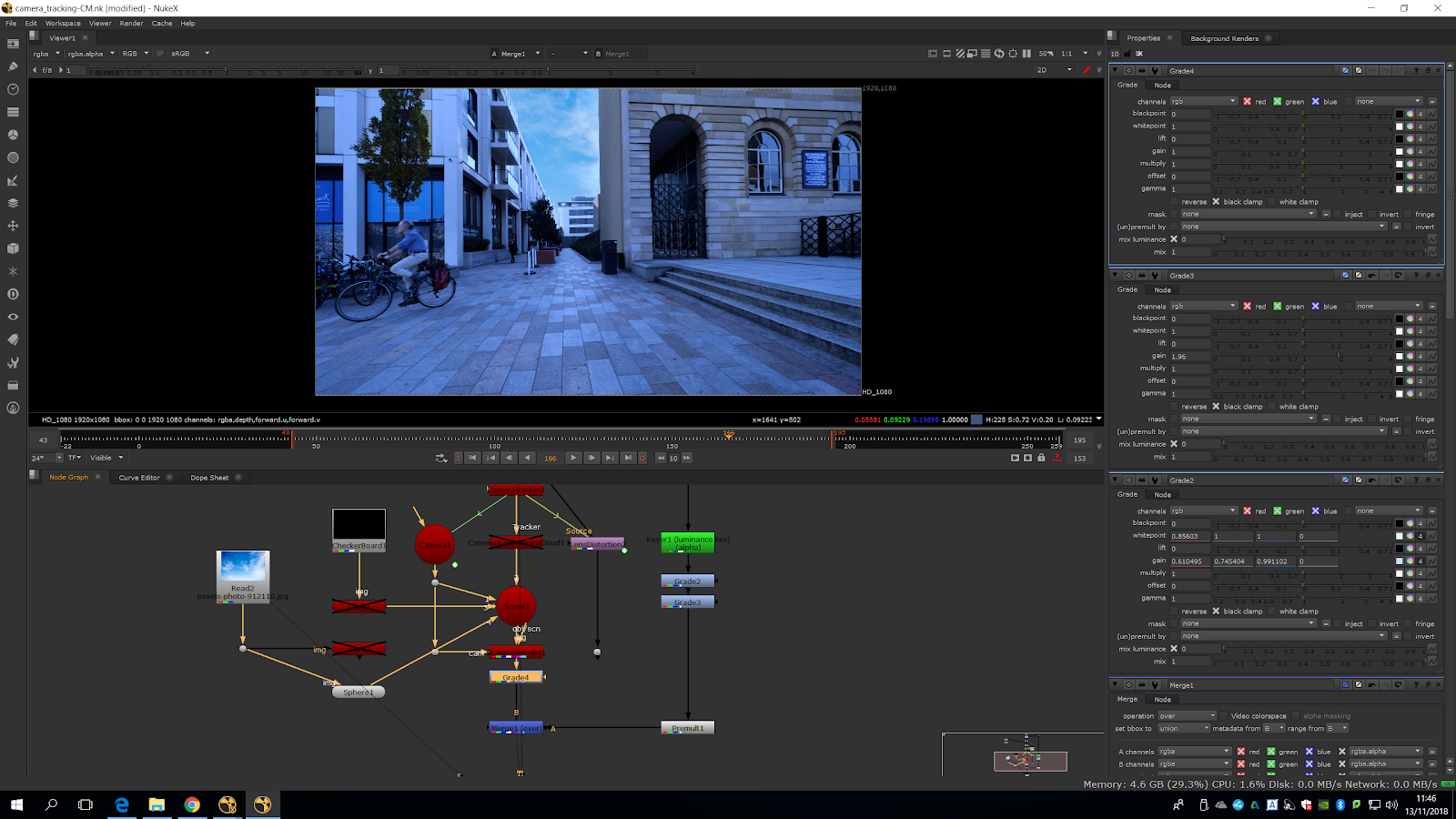Viewport: 1456px width, 819px height.
Task: Open the 3D nodes cube icon
Action: pyautogui.click(x=13, y=248)
